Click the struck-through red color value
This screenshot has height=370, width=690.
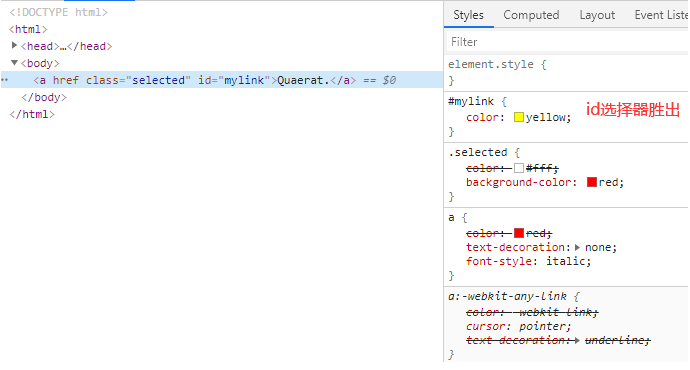(536, 233)
